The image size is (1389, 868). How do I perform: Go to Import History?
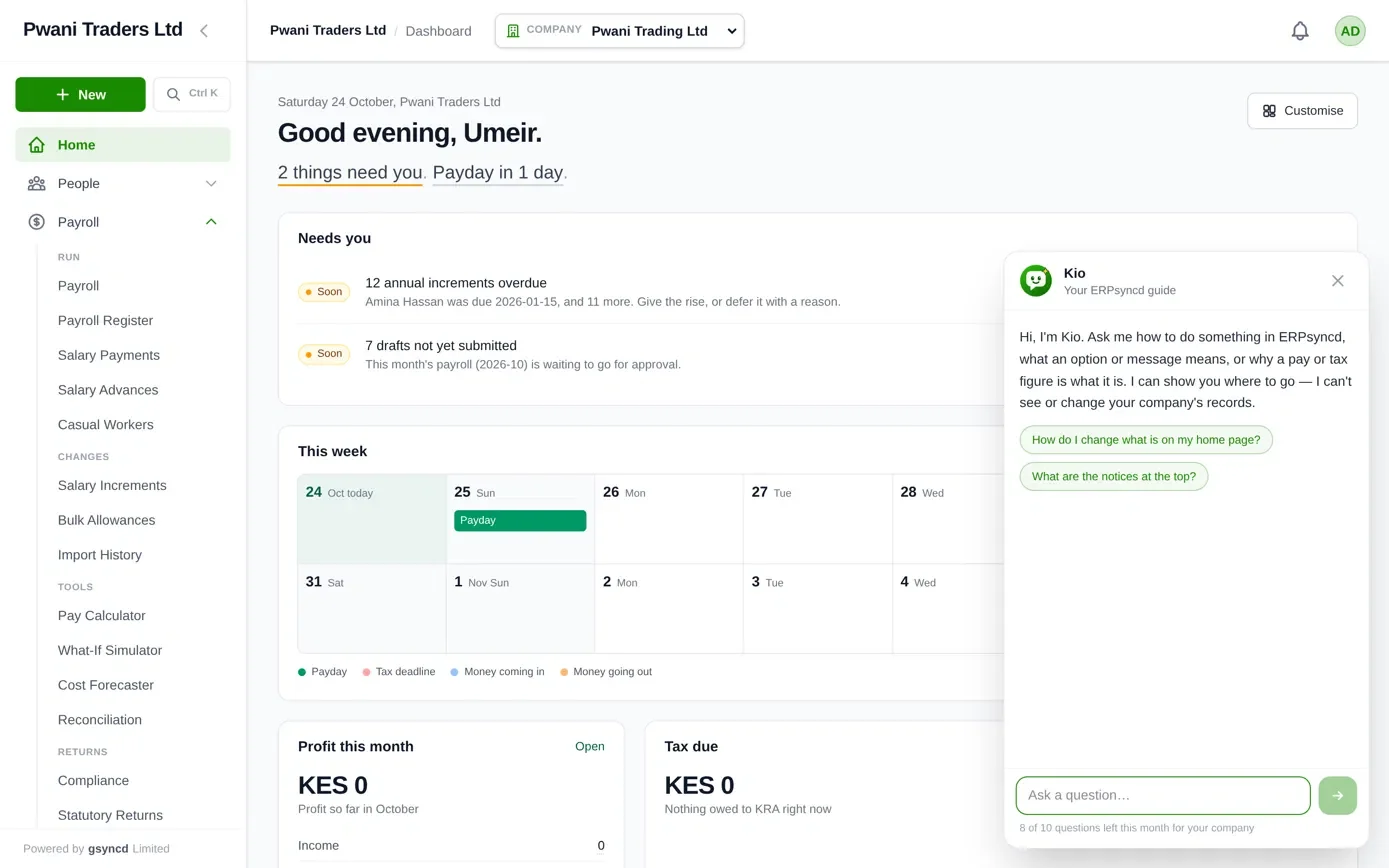coord(100,555)
